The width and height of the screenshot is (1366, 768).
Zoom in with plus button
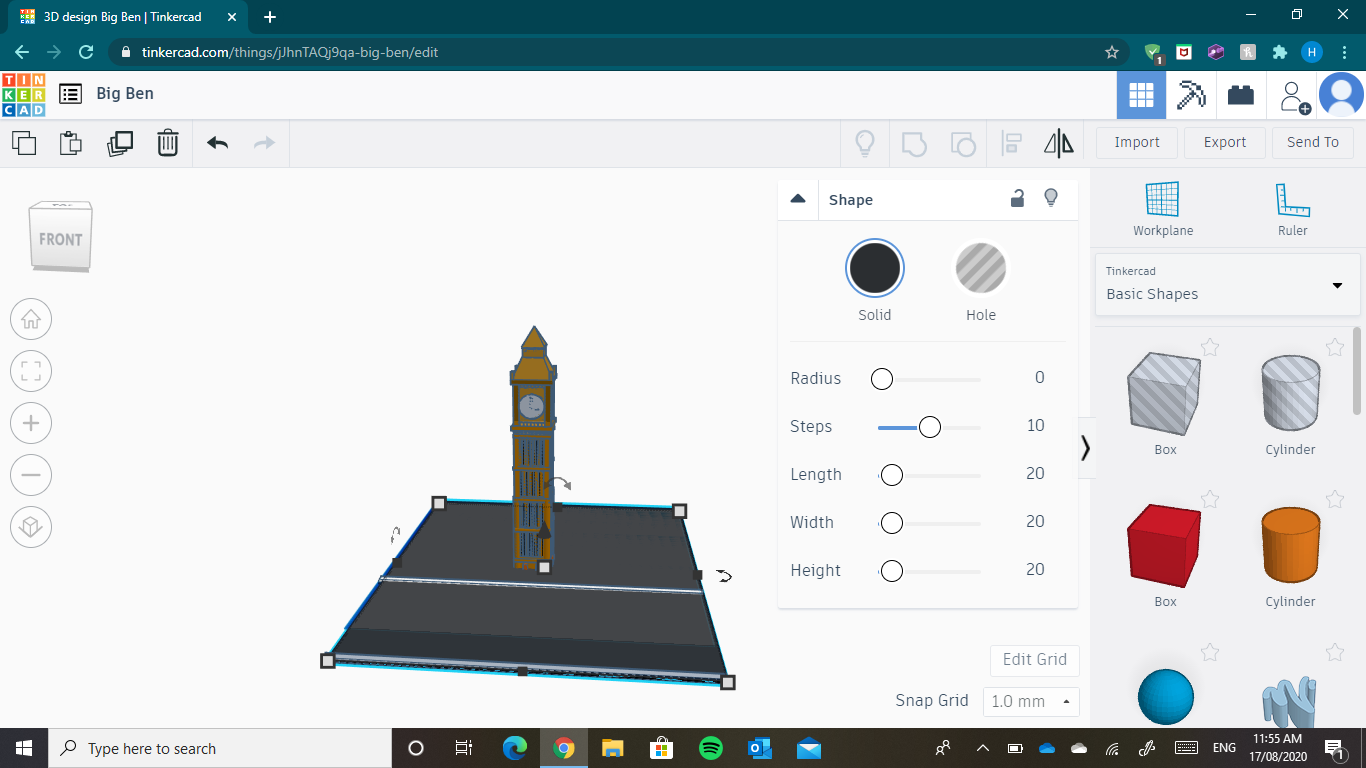point(31,423)
